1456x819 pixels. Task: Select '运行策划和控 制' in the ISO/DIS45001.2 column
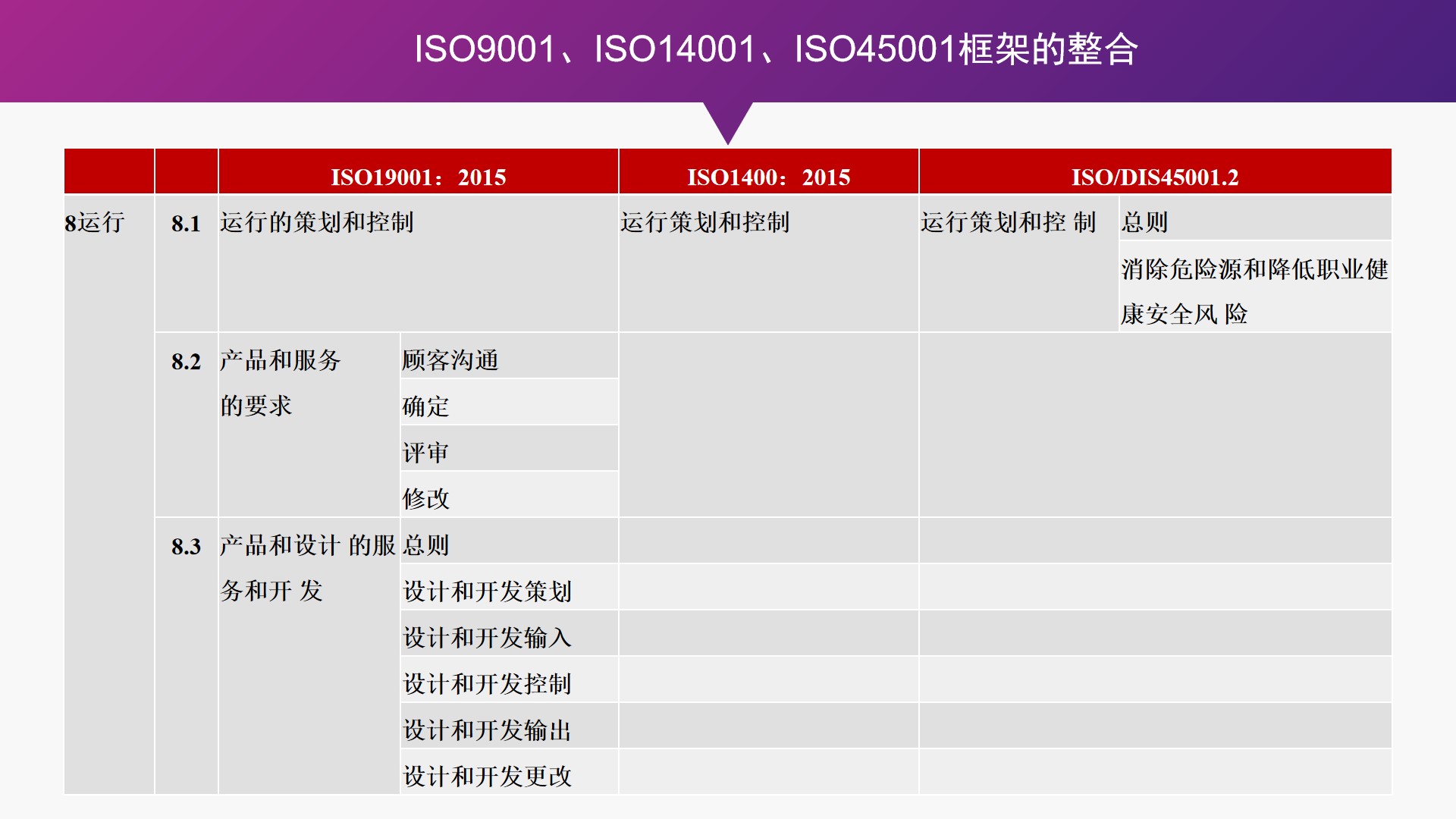point(1019,263)
